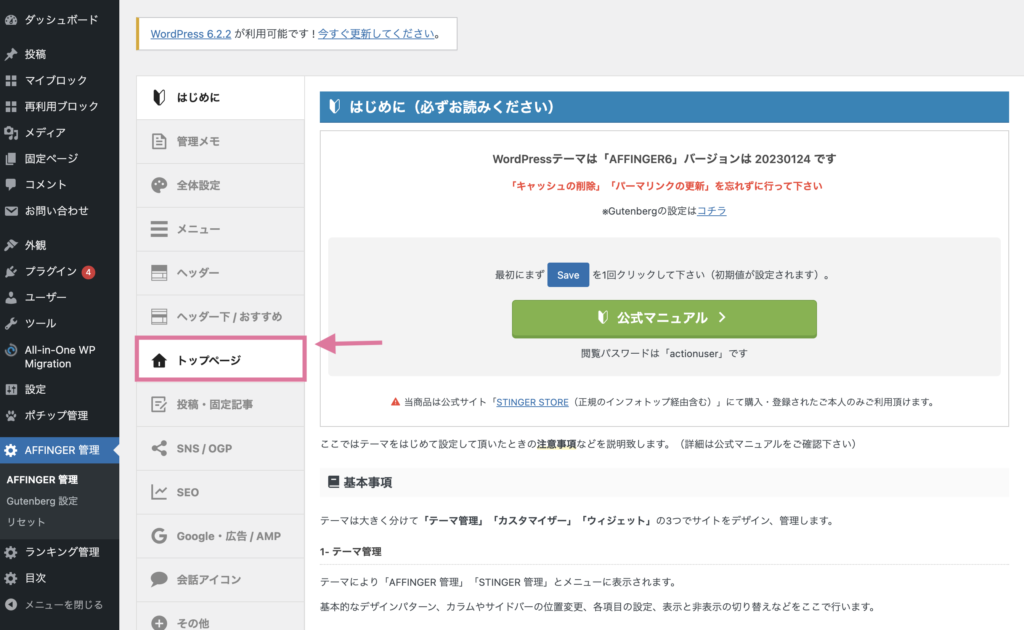The image size is (1024, 630).
Task: Click the 目次 gear icon
Action: pyautogui.click(x=11, y=578)
